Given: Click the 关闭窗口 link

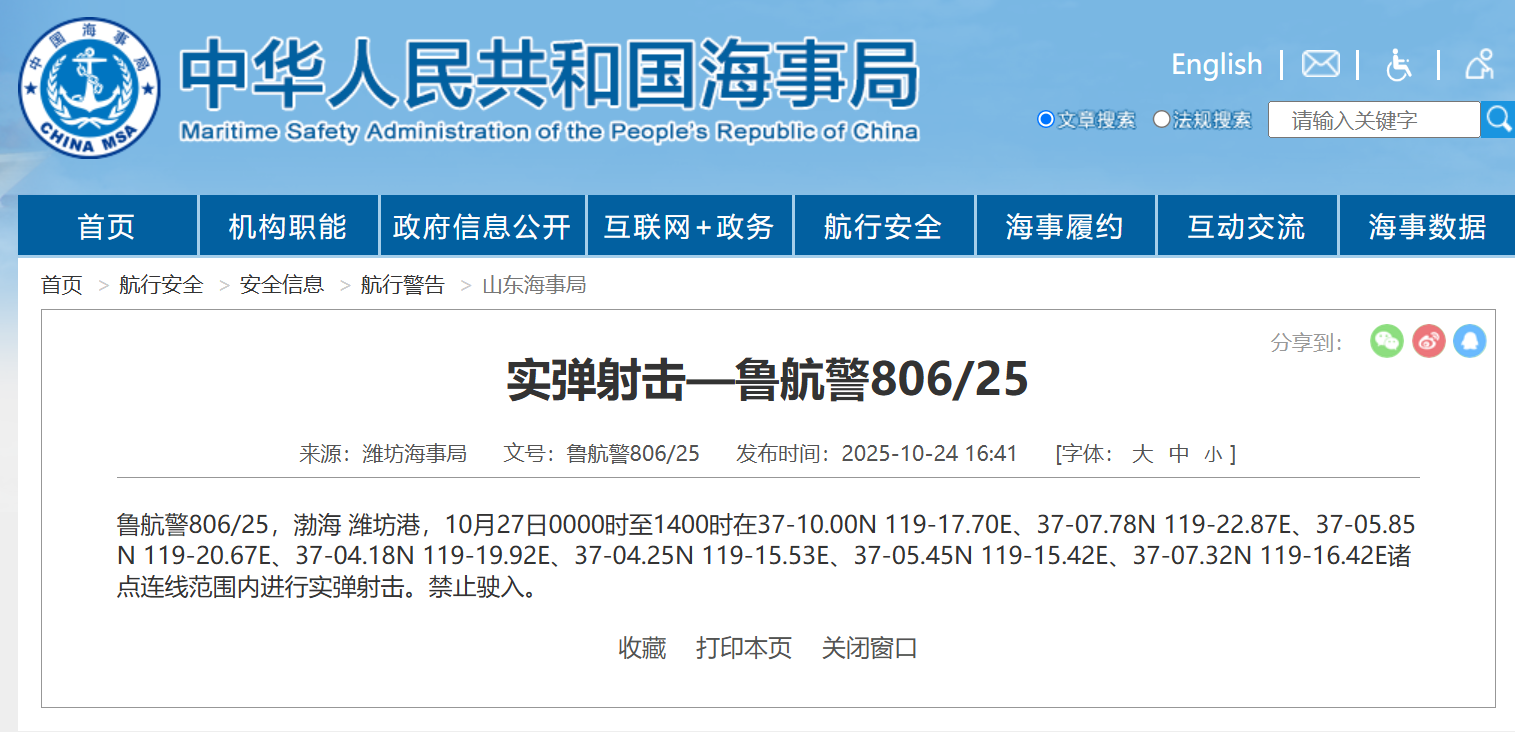Looking at the screenshot, I should 869,648.
